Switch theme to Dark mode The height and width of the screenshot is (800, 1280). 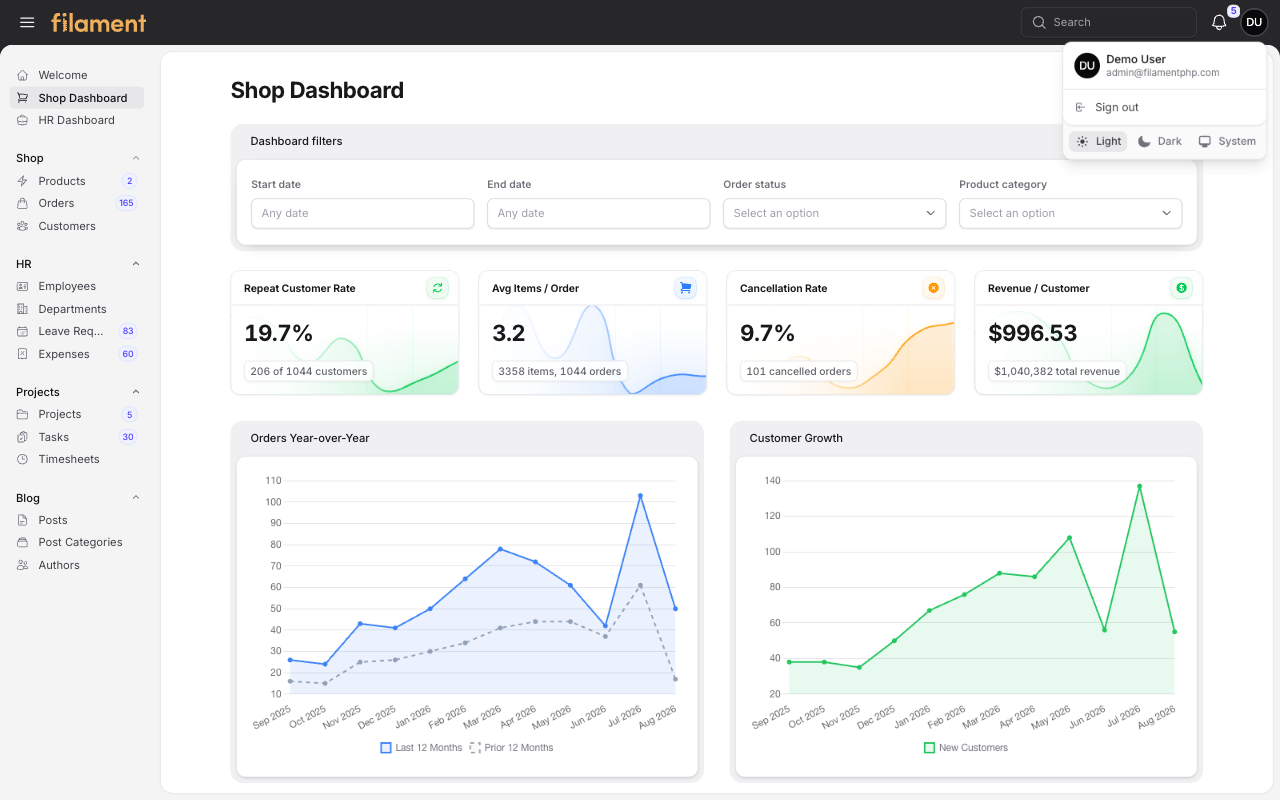pyautogui.click(x=1160, y=141)
